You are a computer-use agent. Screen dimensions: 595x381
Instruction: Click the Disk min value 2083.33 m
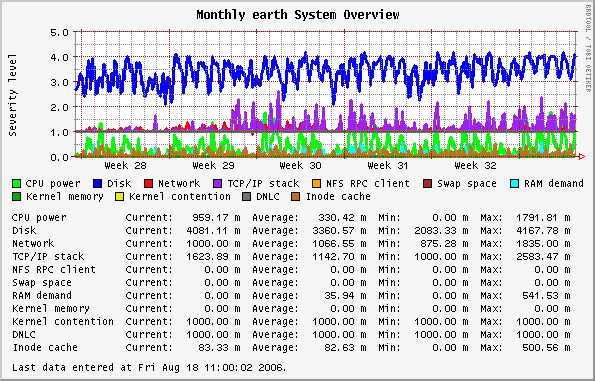(441, 231)
